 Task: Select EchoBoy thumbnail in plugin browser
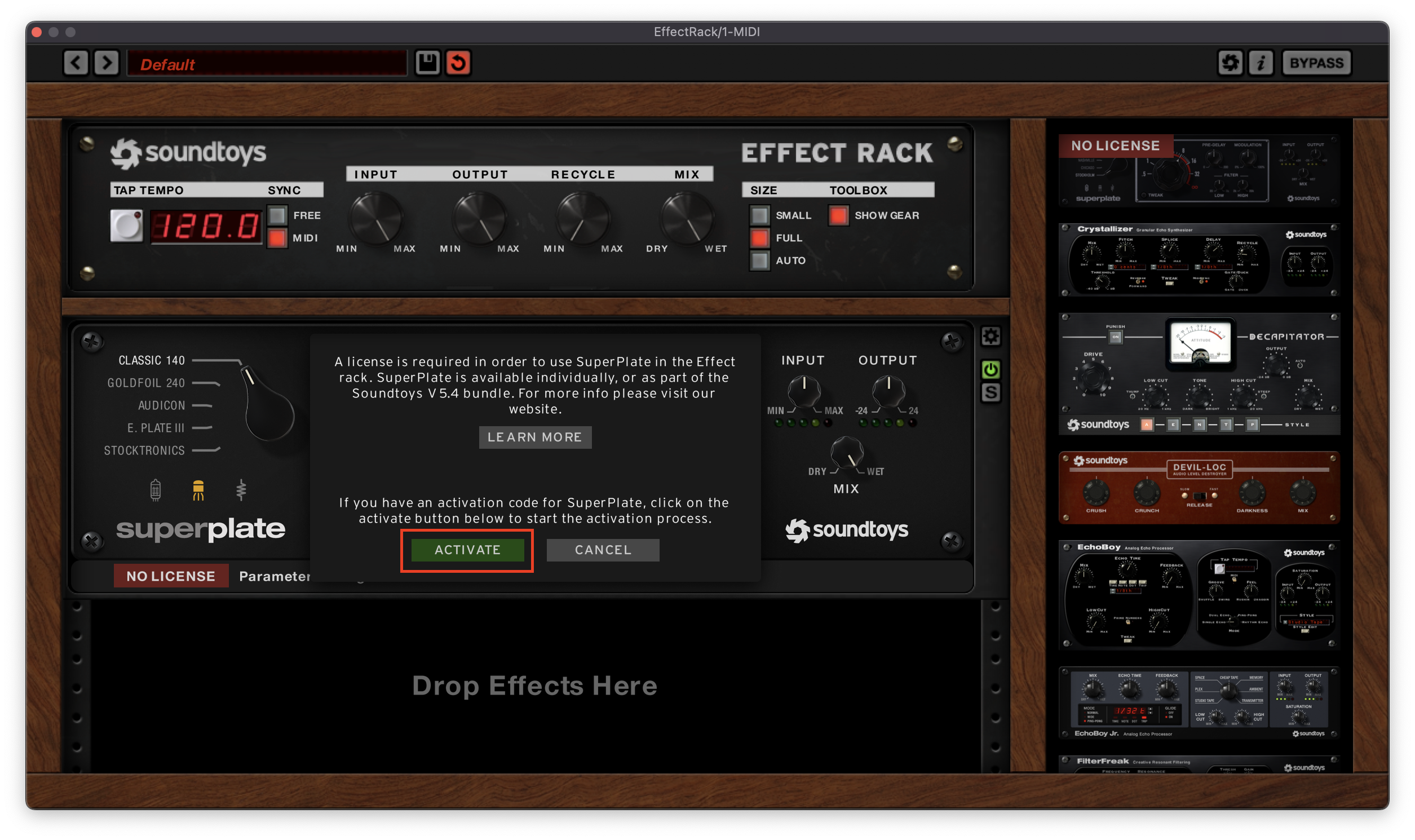tap(1199, 595)
